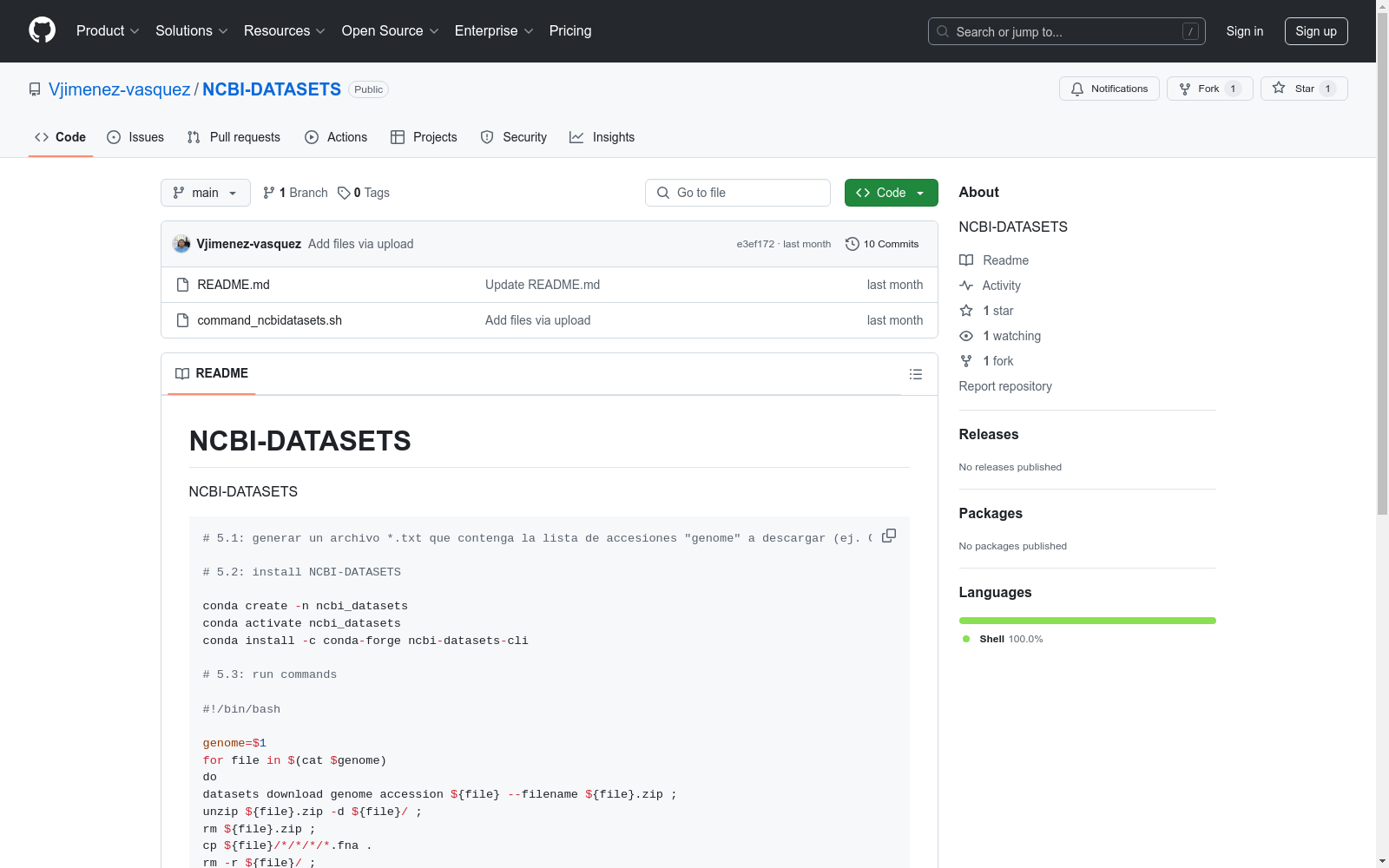Open the command_ncbidatasets.sh file

[x=270, y=320]
